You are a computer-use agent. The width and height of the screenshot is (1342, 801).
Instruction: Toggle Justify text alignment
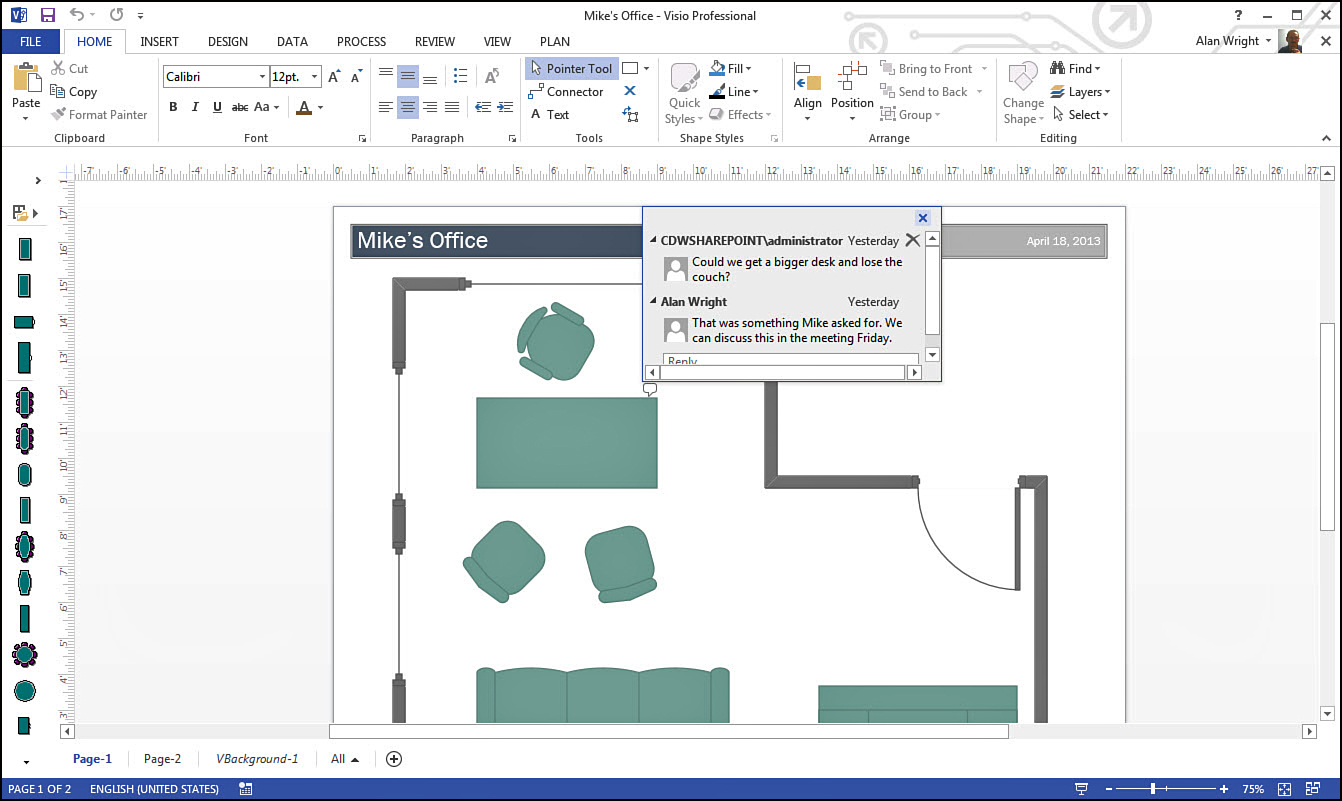[452, 107]
